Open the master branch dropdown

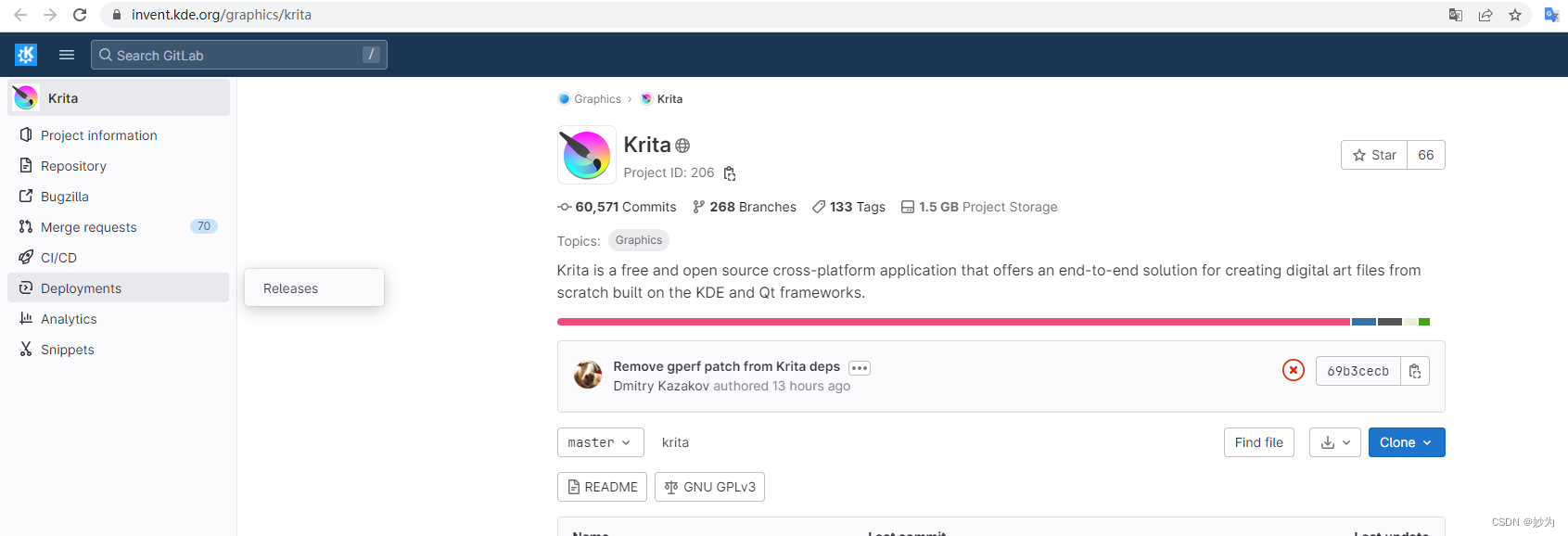tap(600, 442)
